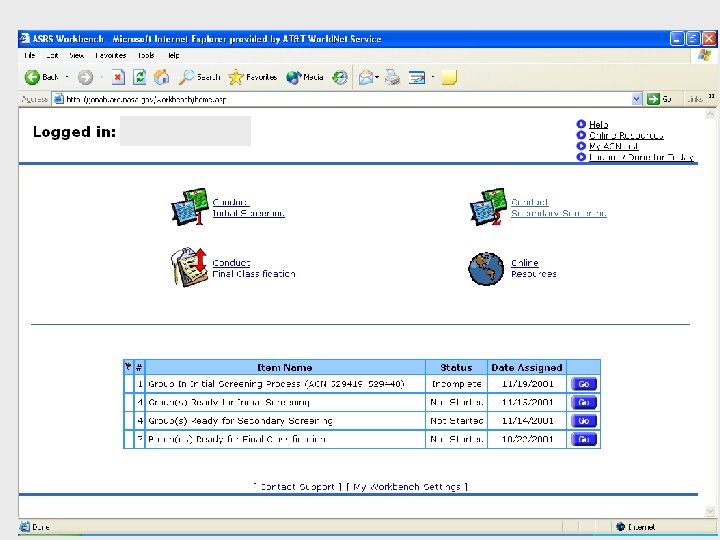Click Go for Ready for Final Classification row
Screen dimensions: 720x540
tap(584, 439)
